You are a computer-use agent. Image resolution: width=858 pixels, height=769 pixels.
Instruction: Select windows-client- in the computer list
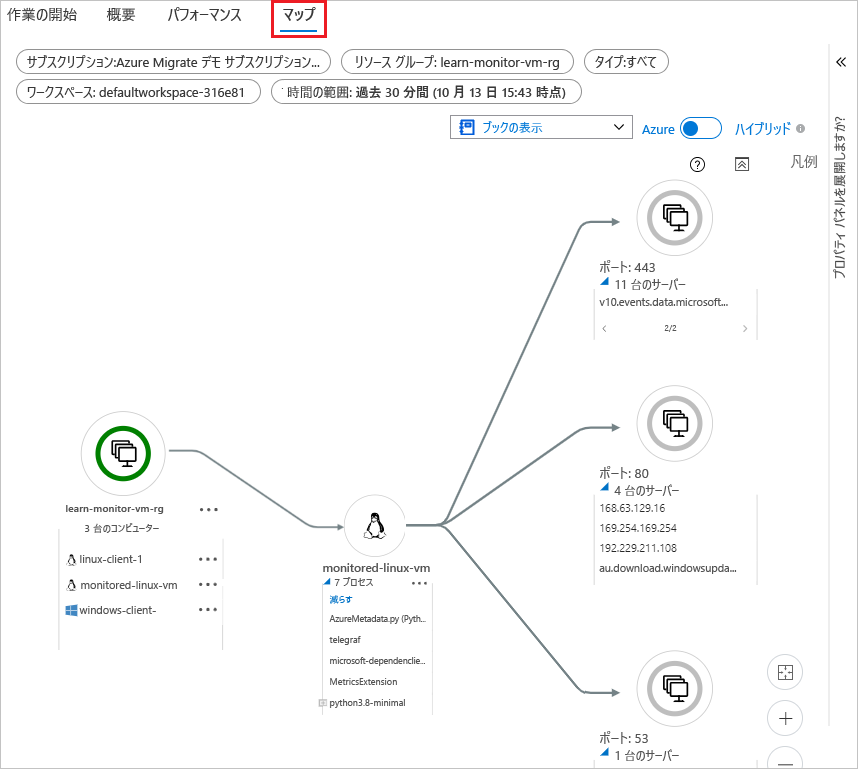coord(117,610)
